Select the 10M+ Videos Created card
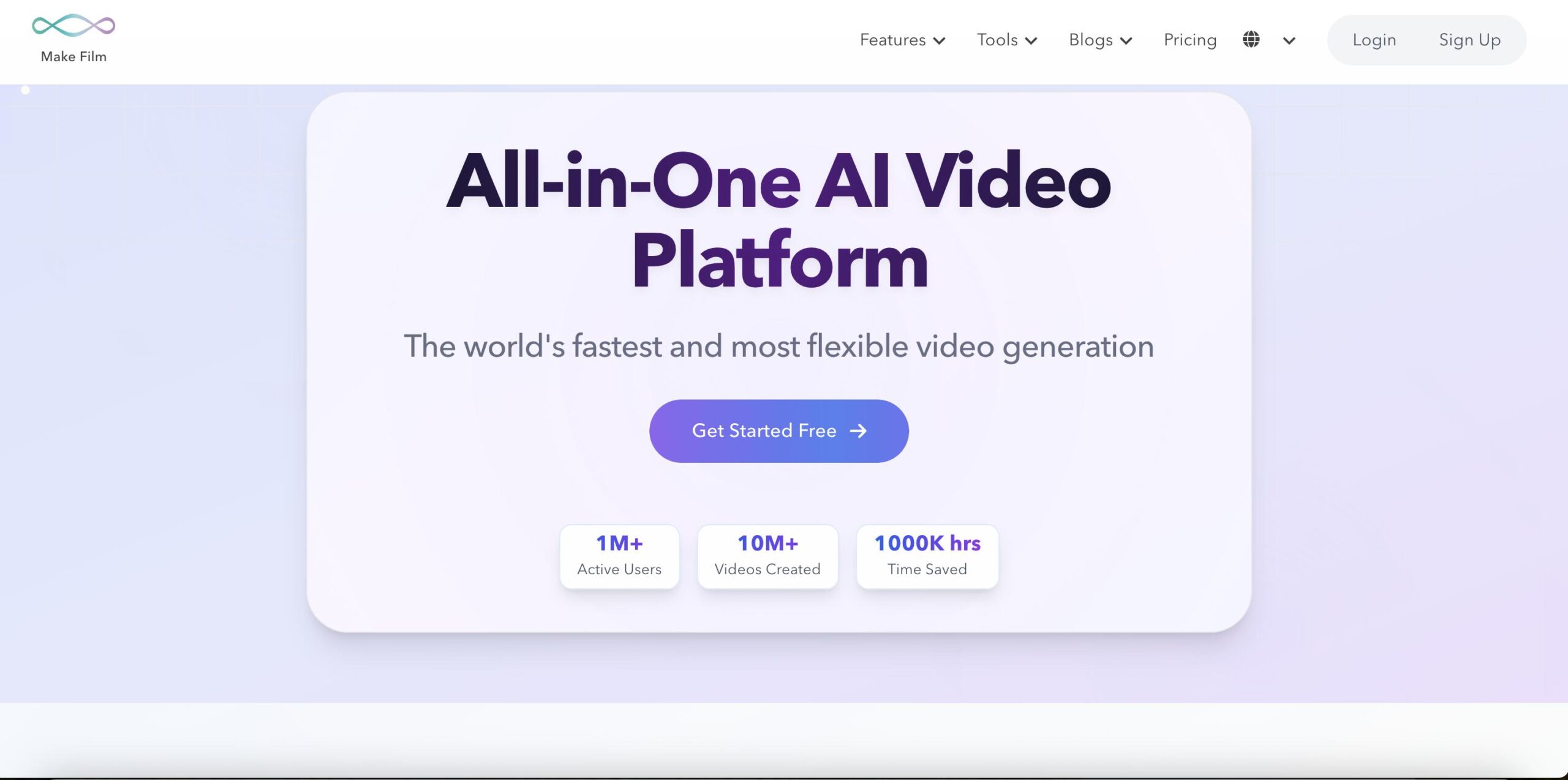This screenshot has height=780, width=1568. pyautogui.click(x=767, y=557)
